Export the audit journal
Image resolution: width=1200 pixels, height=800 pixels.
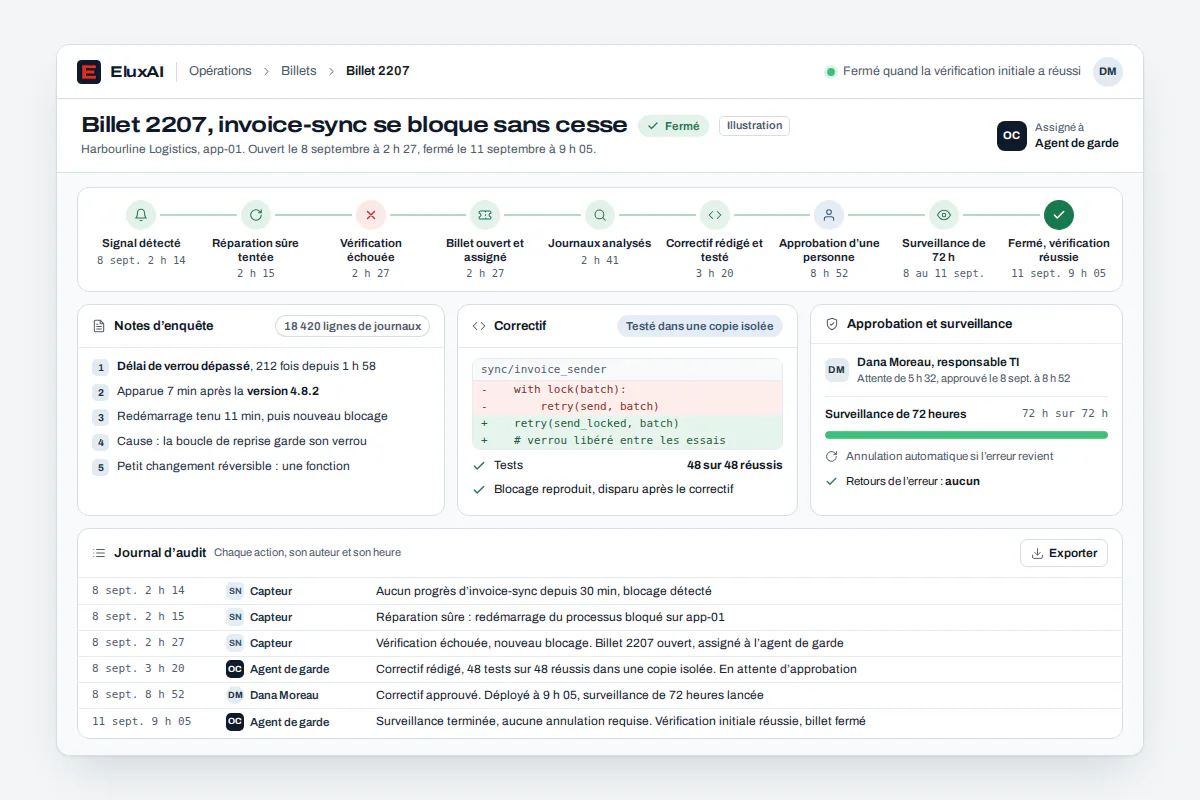point(1064,553)
